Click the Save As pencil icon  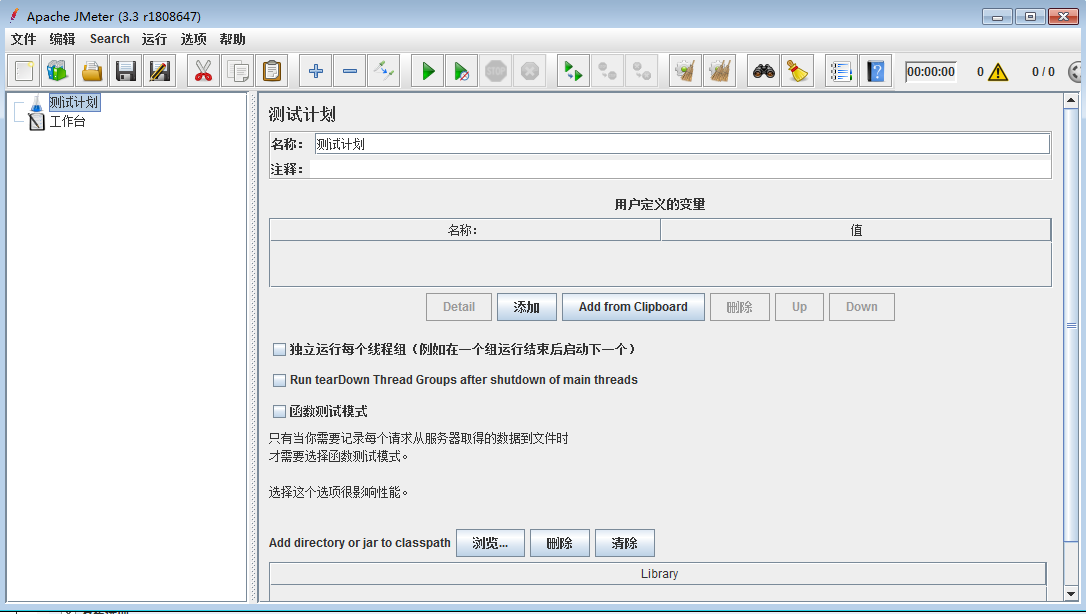(160, 71)
